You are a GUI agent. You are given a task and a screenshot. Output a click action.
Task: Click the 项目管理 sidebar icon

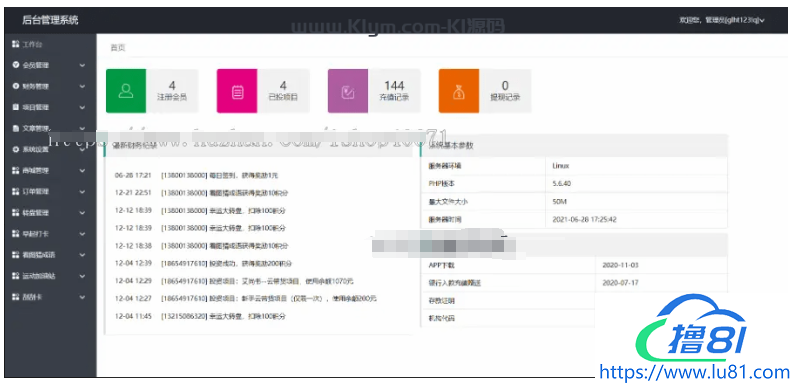pyautogui.click(x=16, y=108)
